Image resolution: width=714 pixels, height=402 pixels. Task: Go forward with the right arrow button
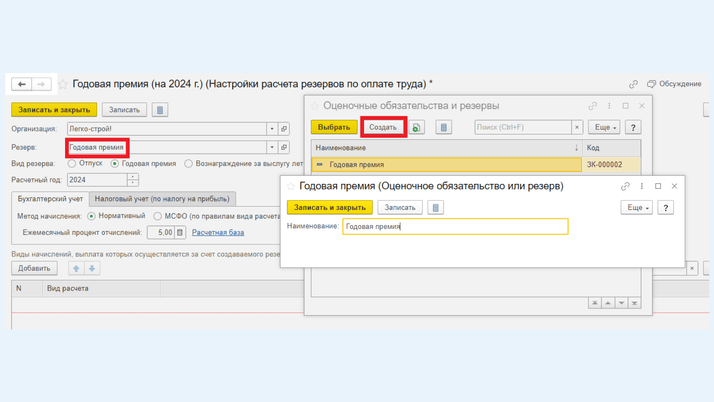tap(41, 84)
